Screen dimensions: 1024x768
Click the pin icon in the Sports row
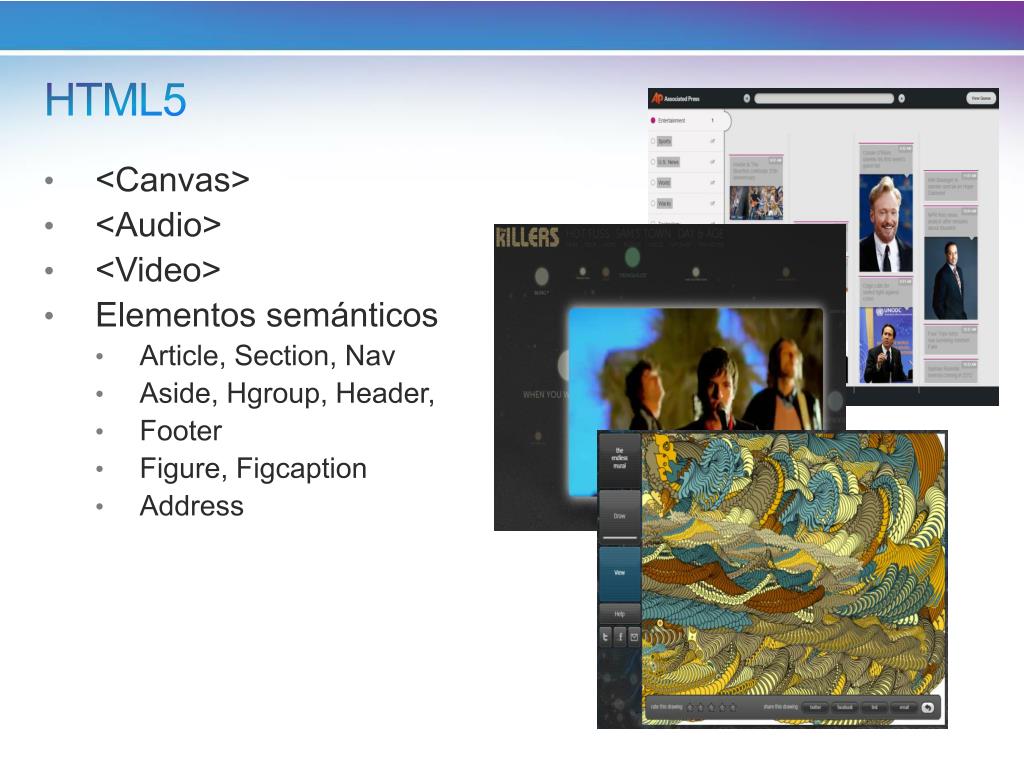point(712,141)
